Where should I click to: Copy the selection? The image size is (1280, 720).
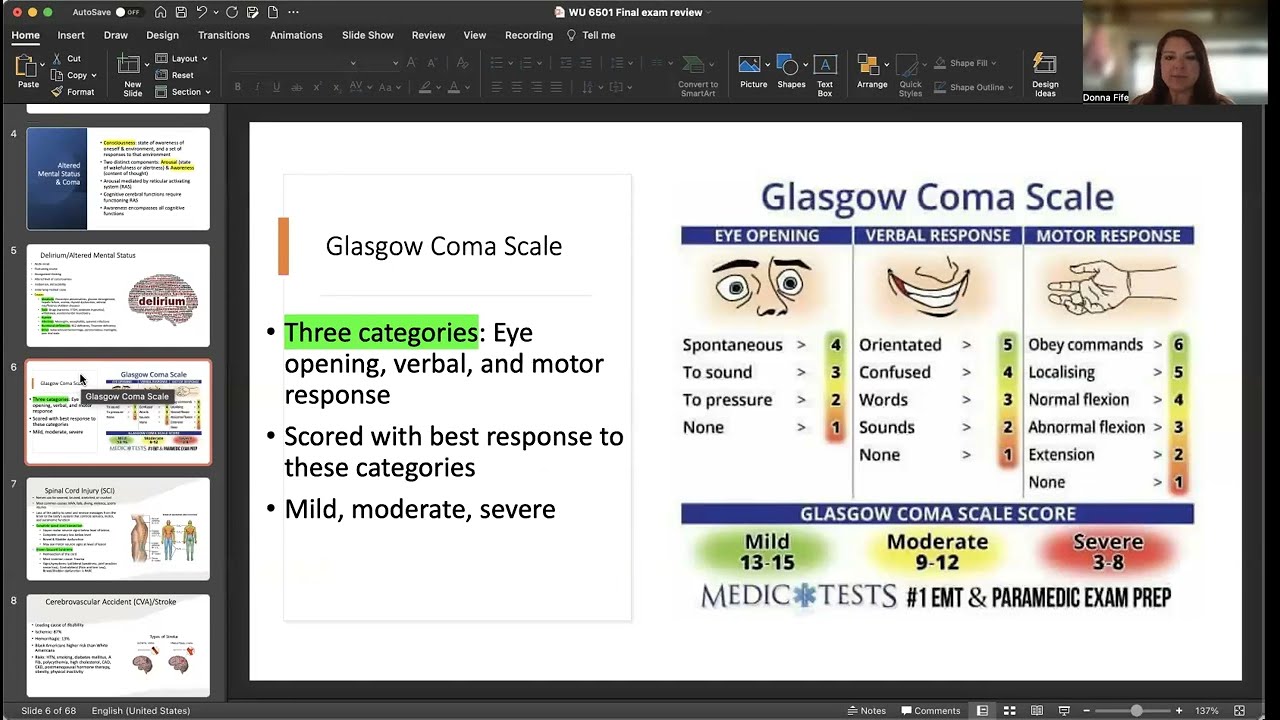pyautogui.click(x=68, y=75)
